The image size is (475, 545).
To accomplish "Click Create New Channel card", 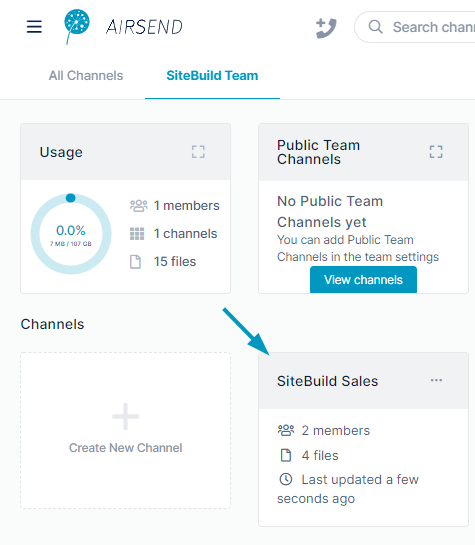I will pos(125,430).
